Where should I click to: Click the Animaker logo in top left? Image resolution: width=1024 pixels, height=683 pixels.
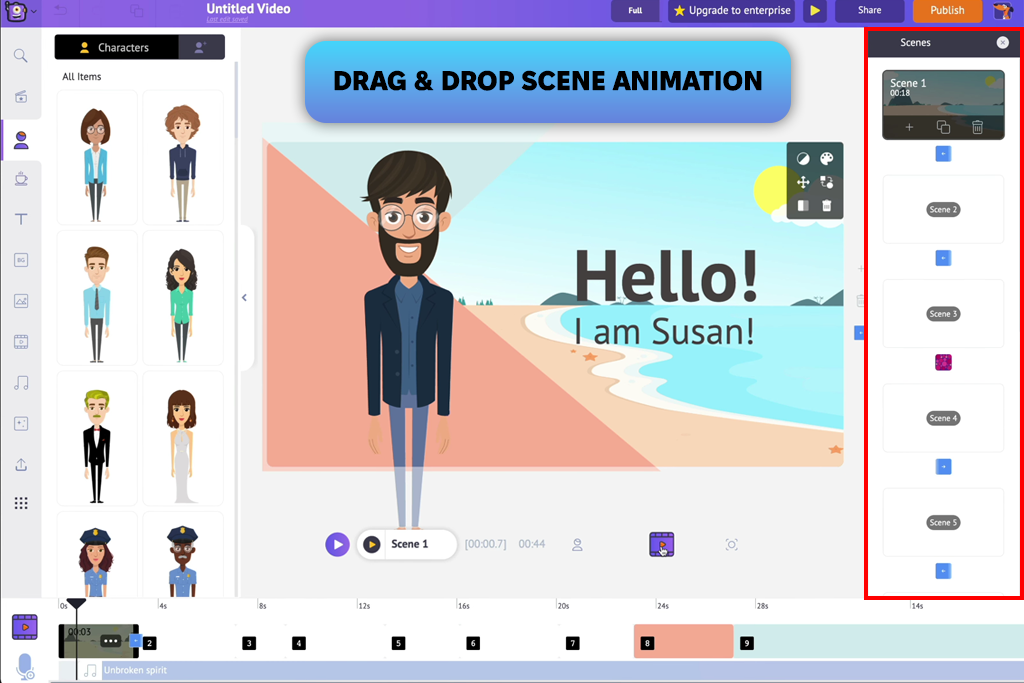click(x=16, y=11)
